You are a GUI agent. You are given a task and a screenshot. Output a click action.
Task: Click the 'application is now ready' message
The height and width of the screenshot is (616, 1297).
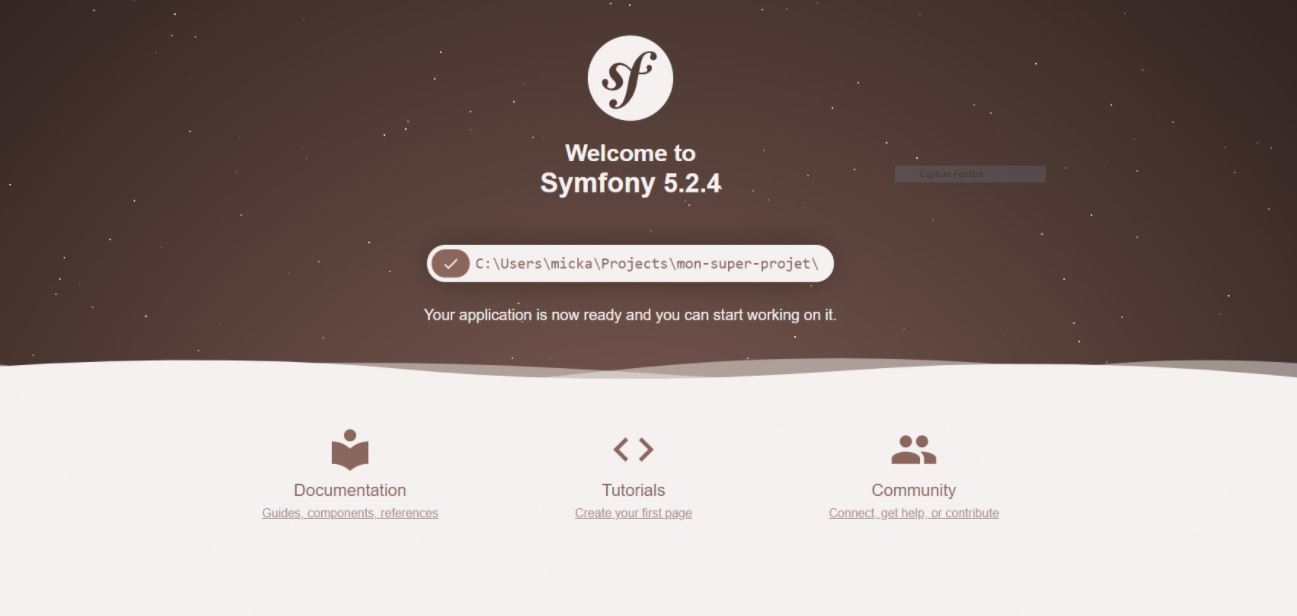pos(630,315)
